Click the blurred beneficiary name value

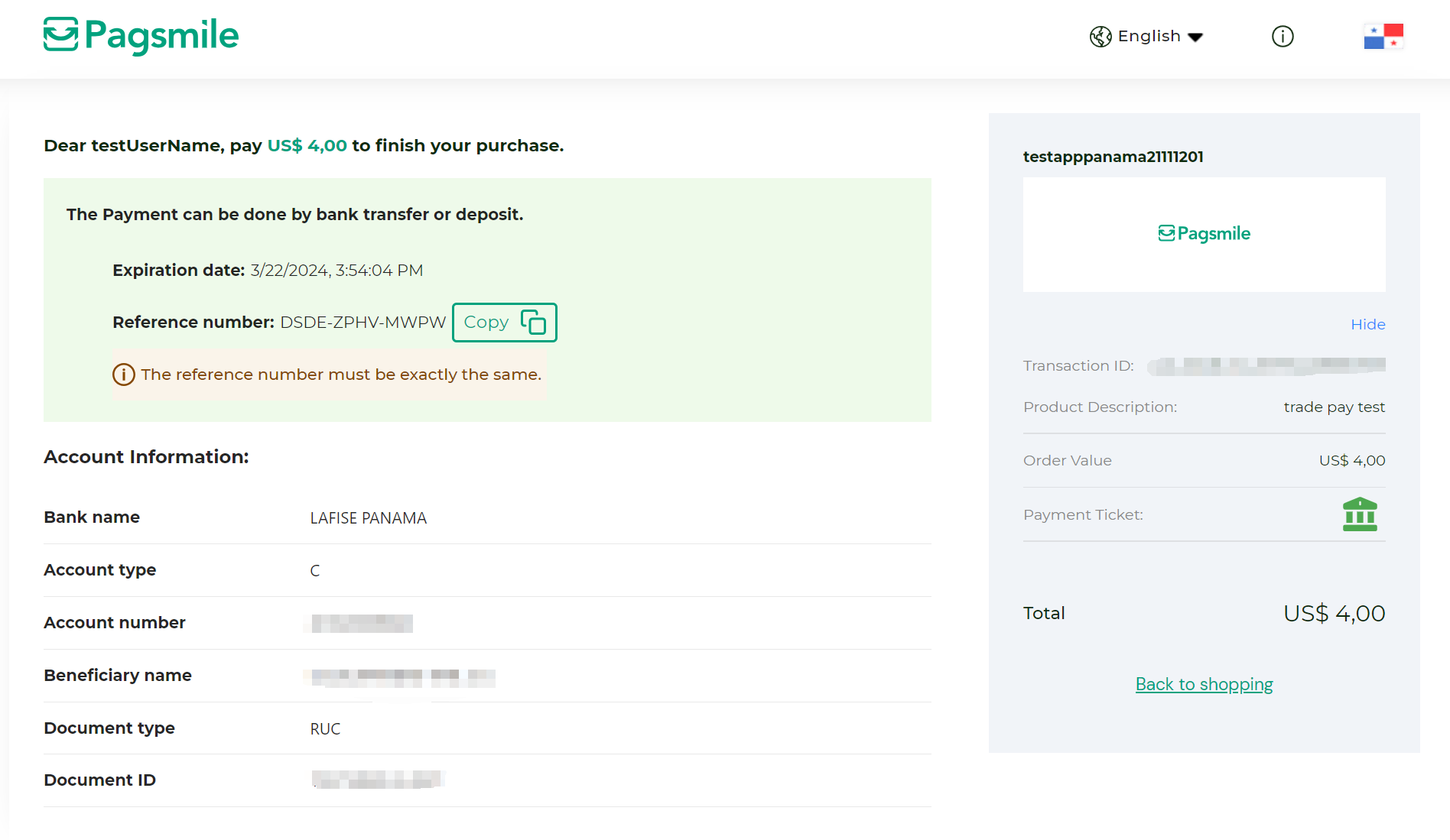click(x=402, y=677)
